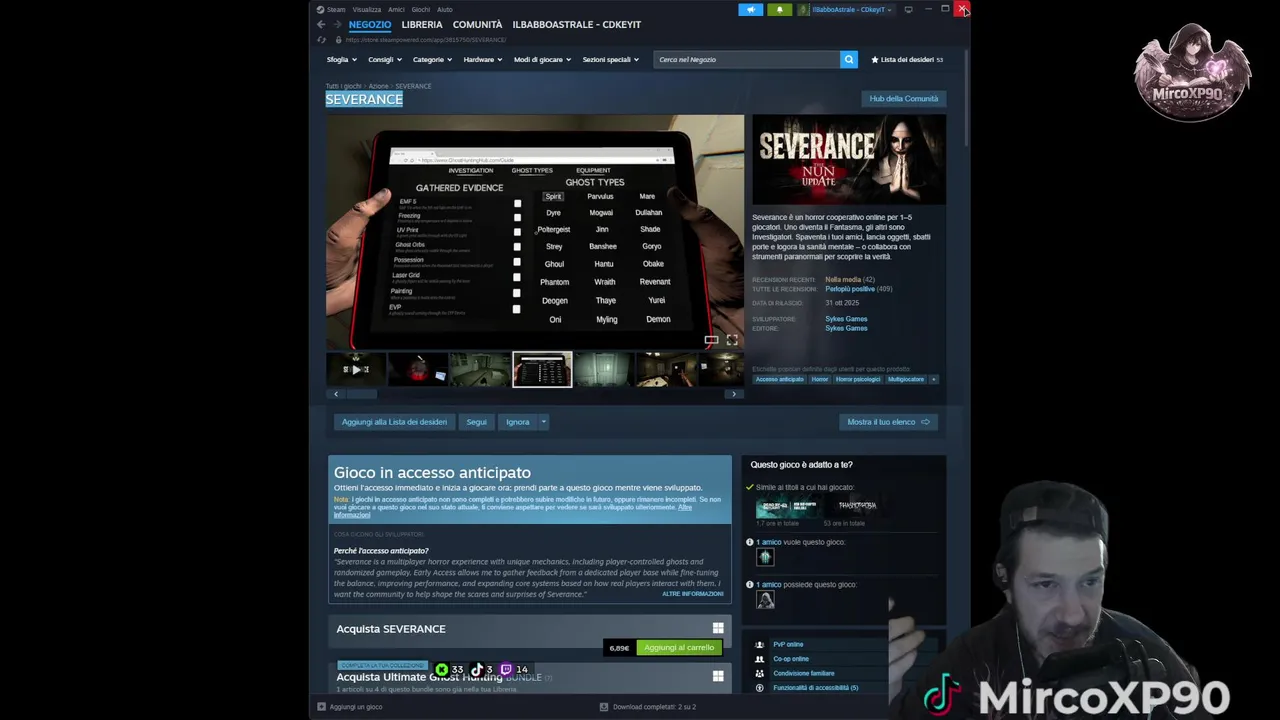Click the Big Picture mode monitor icon
The height and width of the screenshot is (720, 1280).
pyautogui.click(x=908, y=10)
